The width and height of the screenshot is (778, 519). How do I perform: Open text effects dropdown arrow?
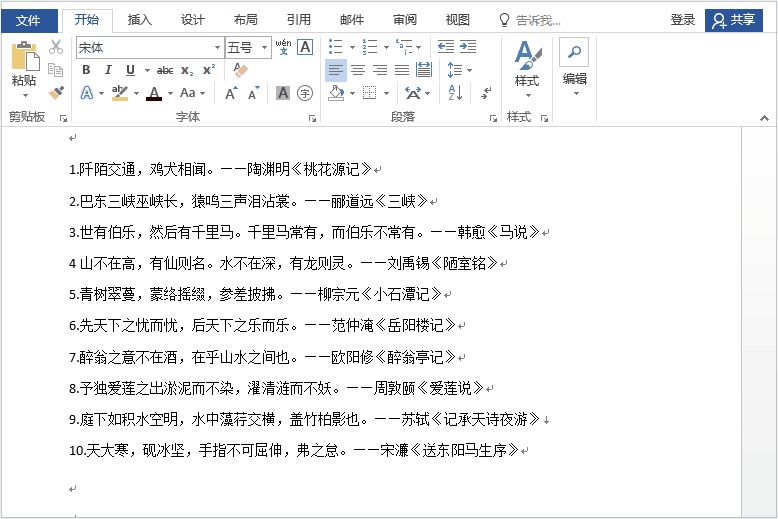click(101, 93)
